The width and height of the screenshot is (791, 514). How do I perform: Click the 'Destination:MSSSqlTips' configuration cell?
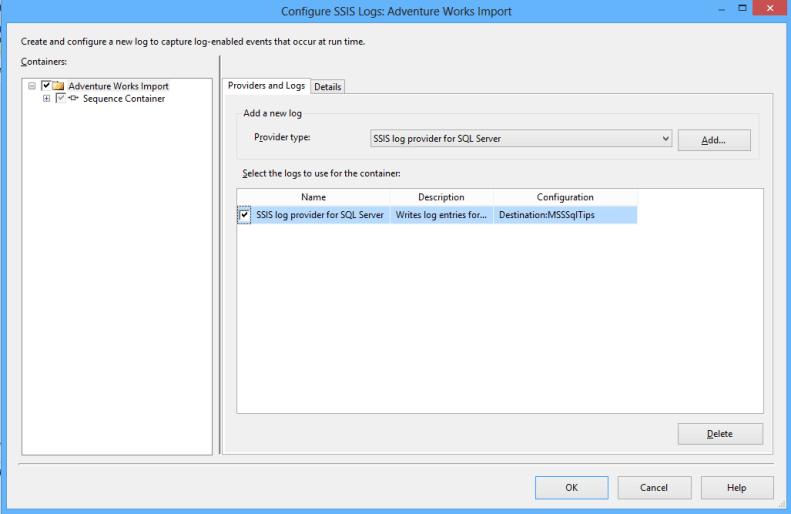pos(565,215)
